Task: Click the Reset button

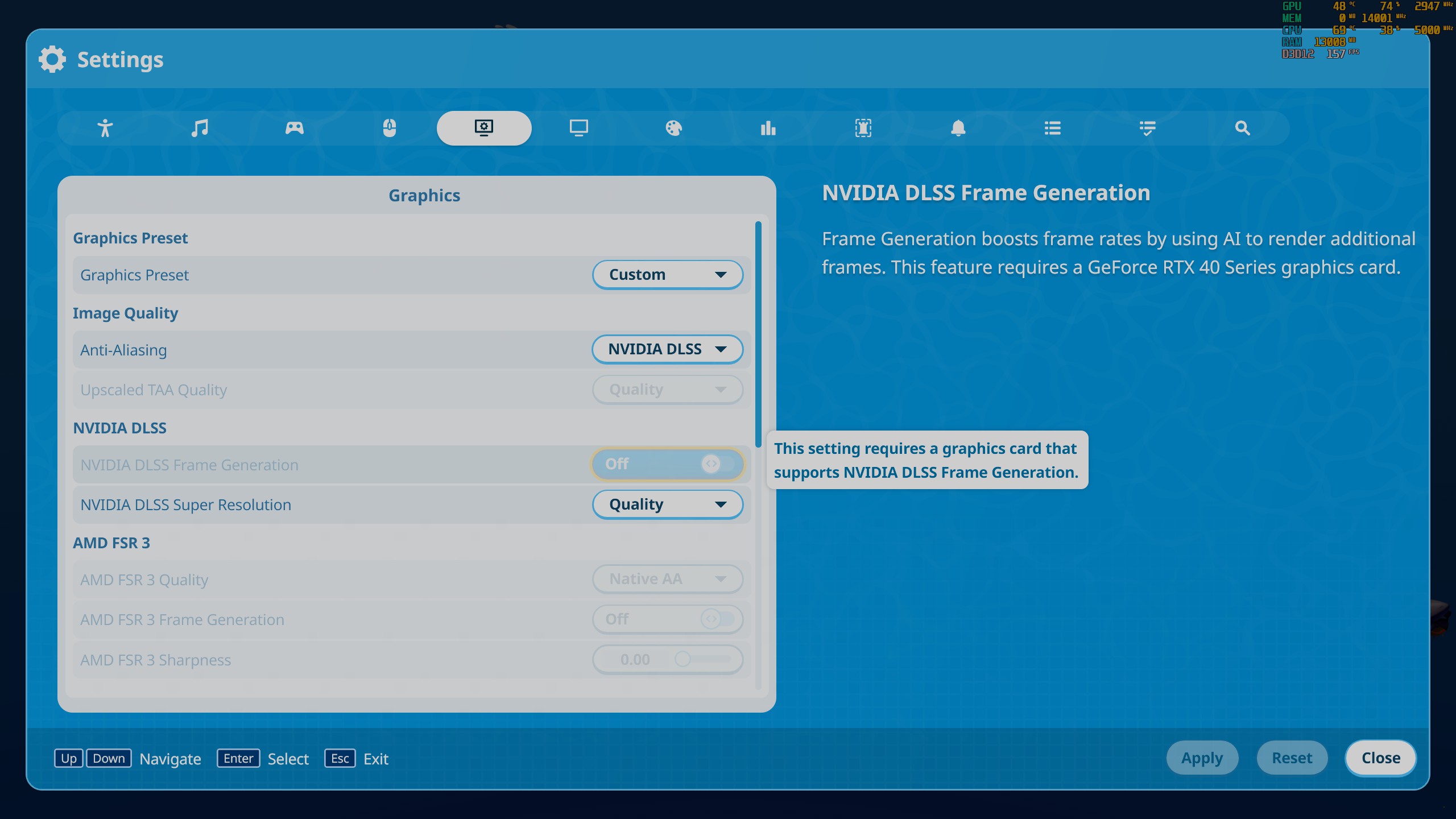Action: coord(1292,758)
